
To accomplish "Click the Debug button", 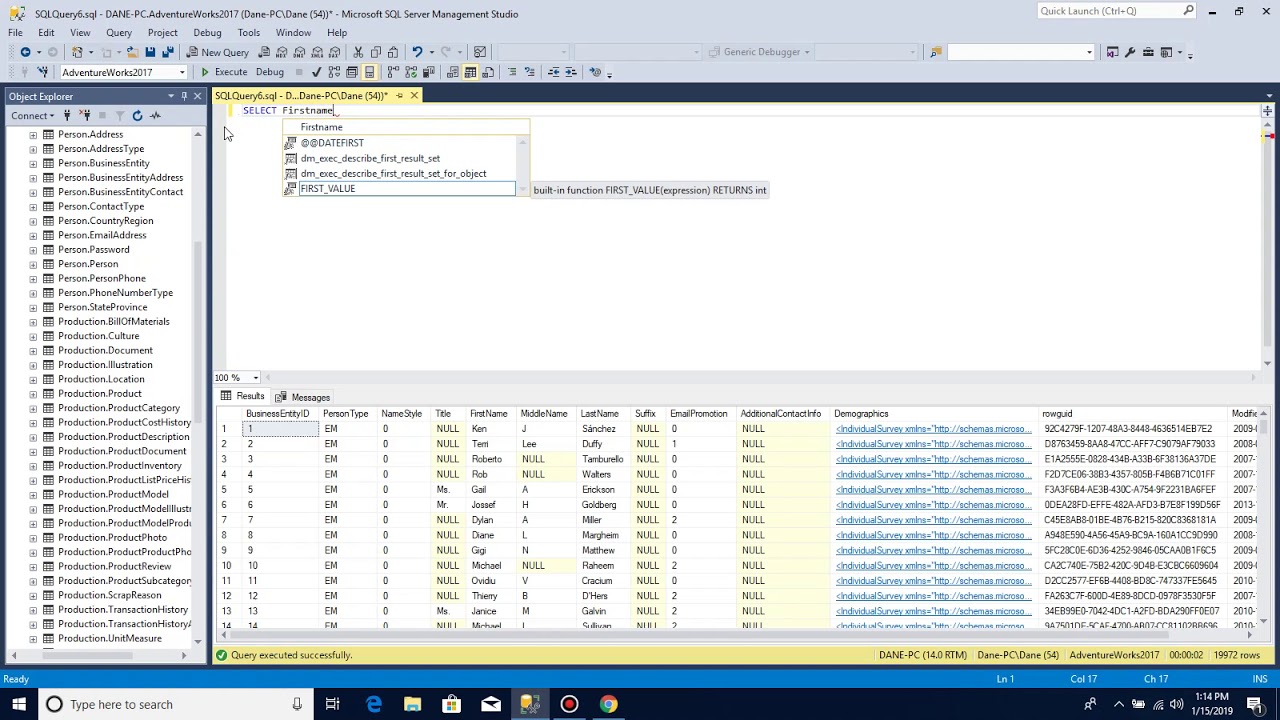I will [270, 72].
